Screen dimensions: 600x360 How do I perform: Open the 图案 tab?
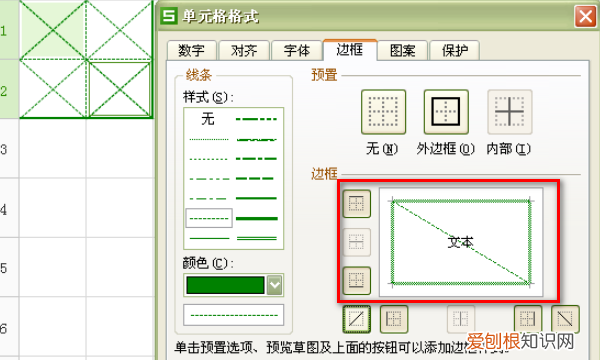coord(403,50)
